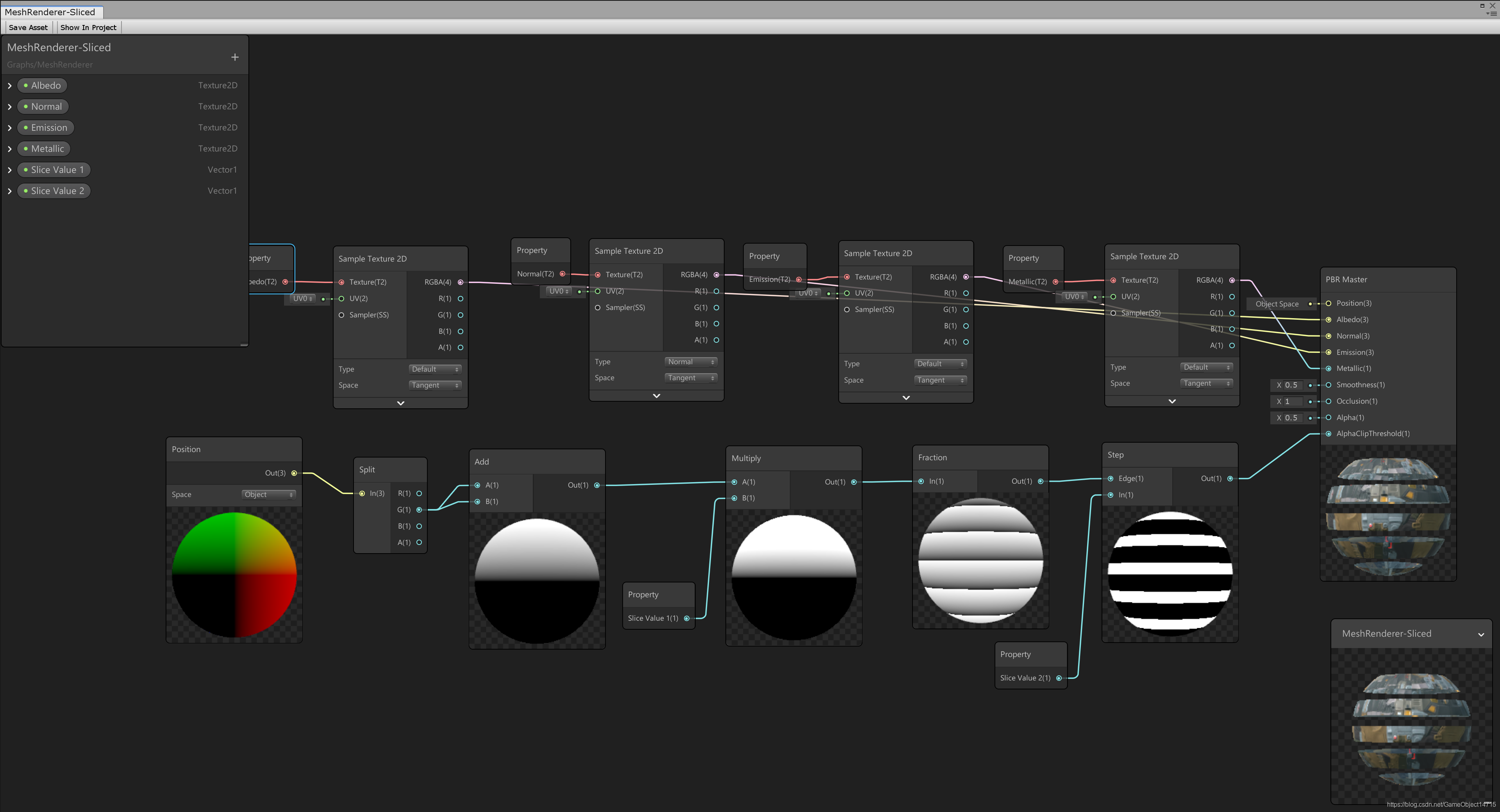The width and height of the screenshot is (1500, 812).
Task: Click the Show In Project button
Action: pyautogui.click(x=89, y=27)
